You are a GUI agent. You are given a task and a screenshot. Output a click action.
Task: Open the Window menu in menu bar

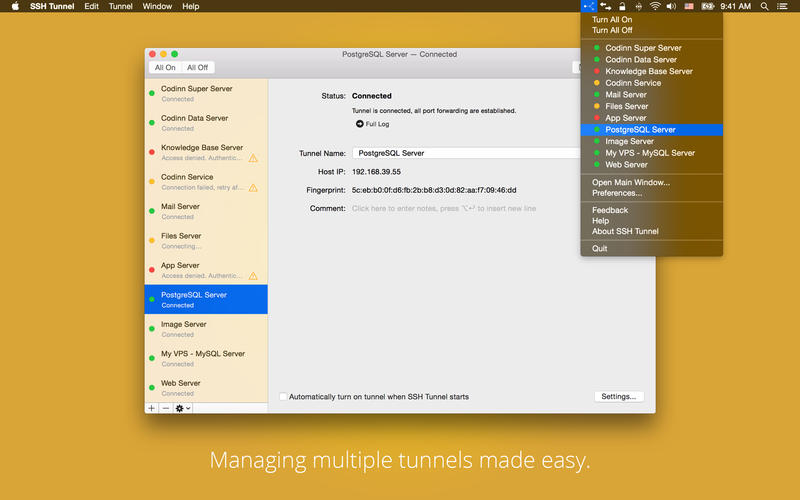click(157, 6)
